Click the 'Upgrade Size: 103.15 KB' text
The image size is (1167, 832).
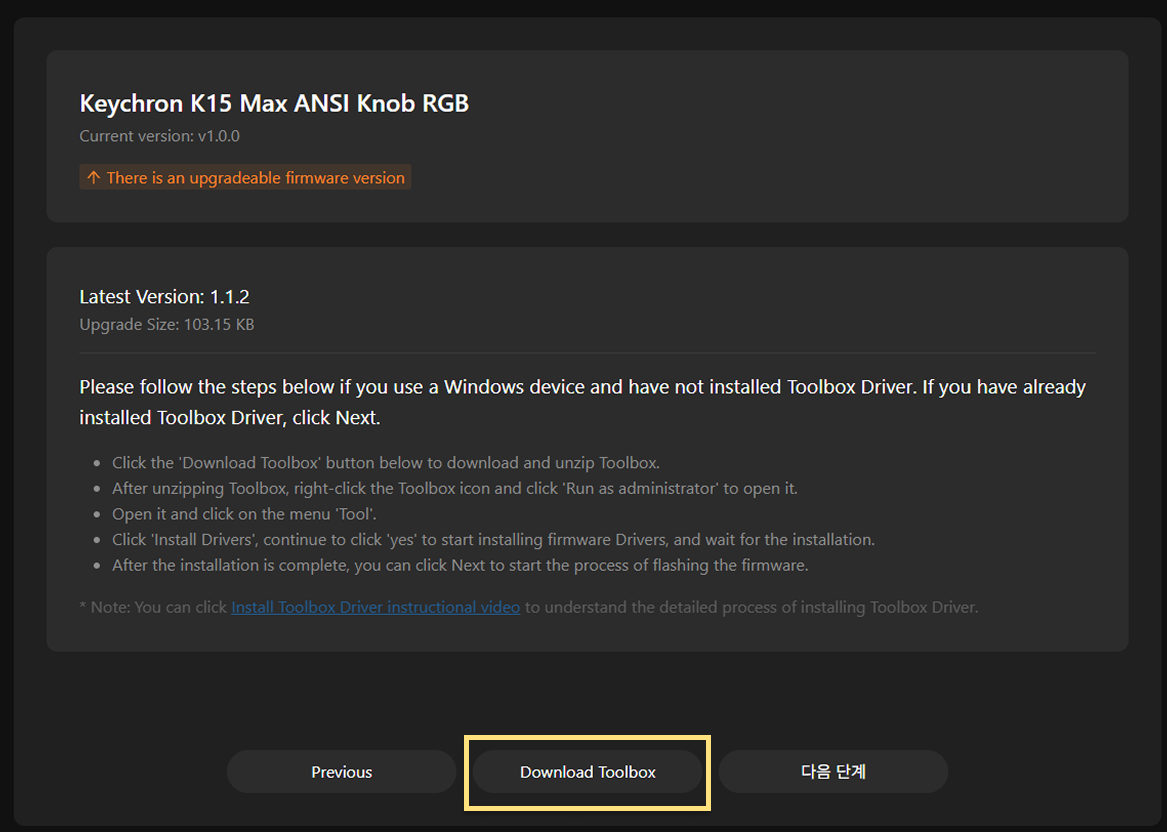click(166, 325)
